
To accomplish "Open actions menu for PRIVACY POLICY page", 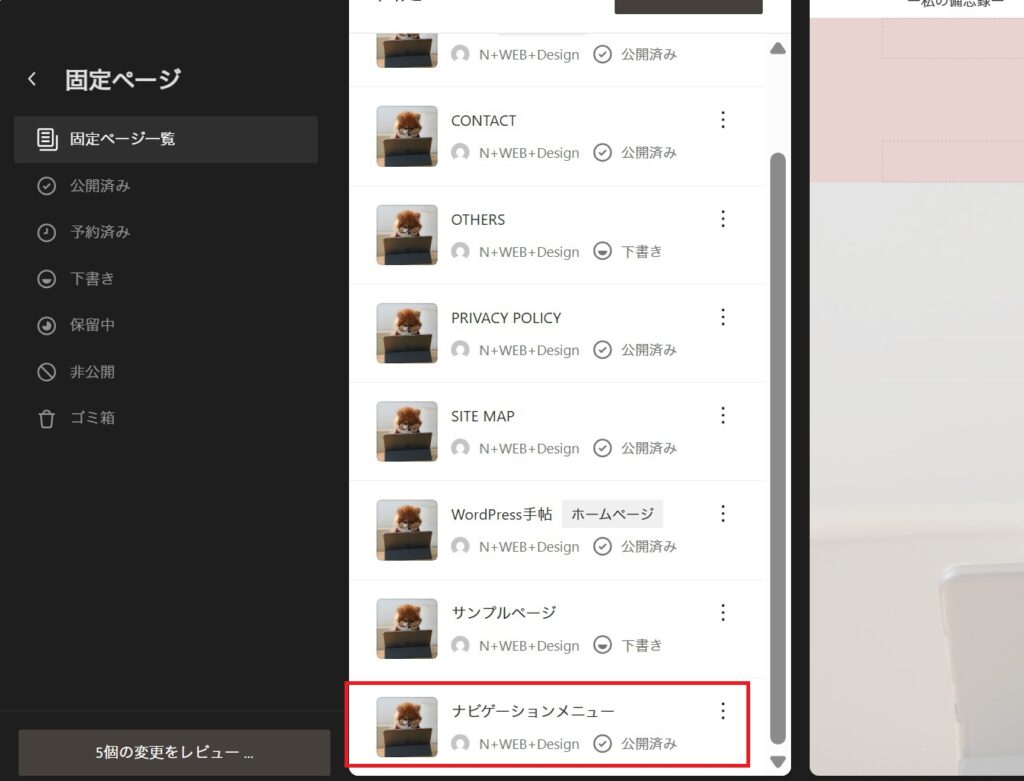I will 723,317.
